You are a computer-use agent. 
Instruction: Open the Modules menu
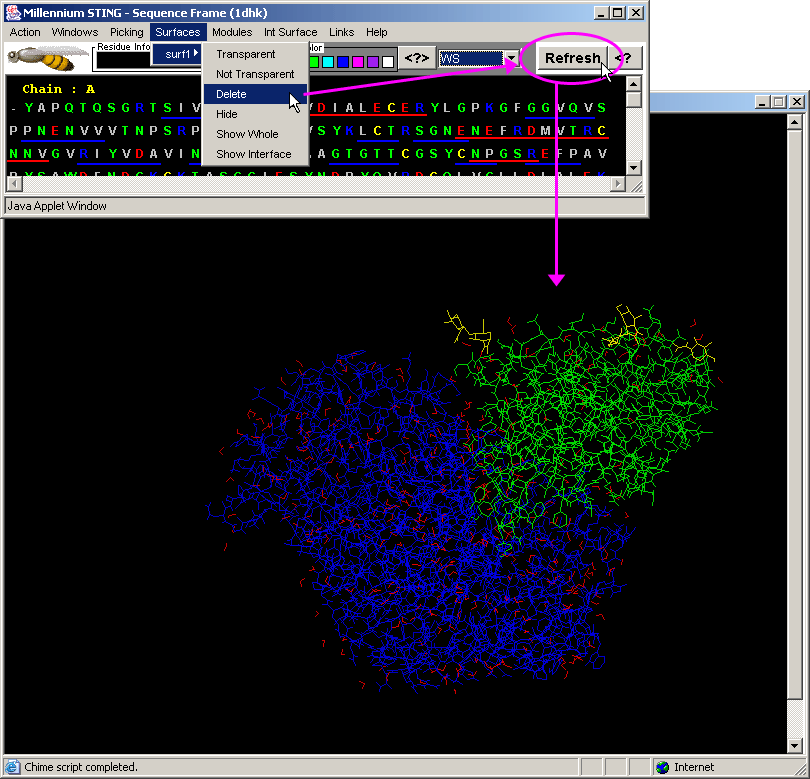click(232, 32)
